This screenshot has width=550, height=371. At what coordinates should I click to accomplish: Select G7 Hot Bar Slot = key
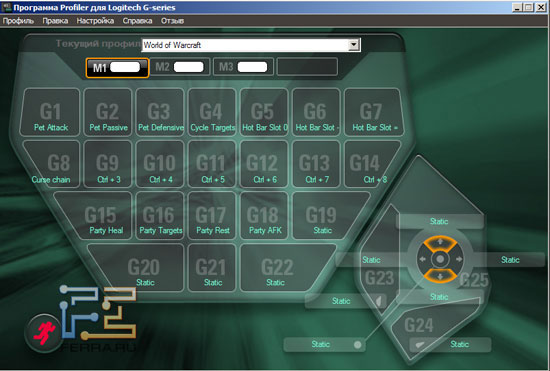374,112
